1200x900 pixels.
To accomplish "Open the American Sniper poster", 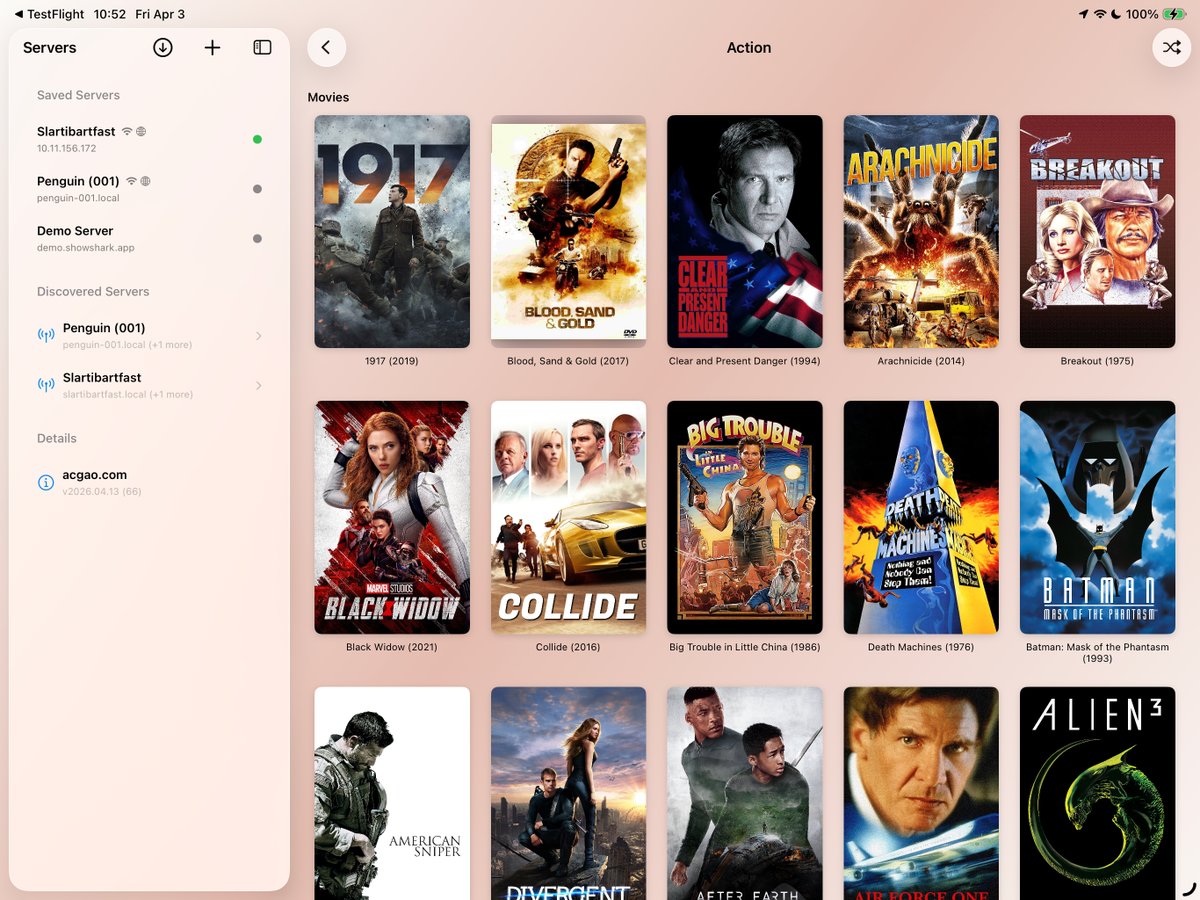I will pyautogui.click(x=392, y=793).
